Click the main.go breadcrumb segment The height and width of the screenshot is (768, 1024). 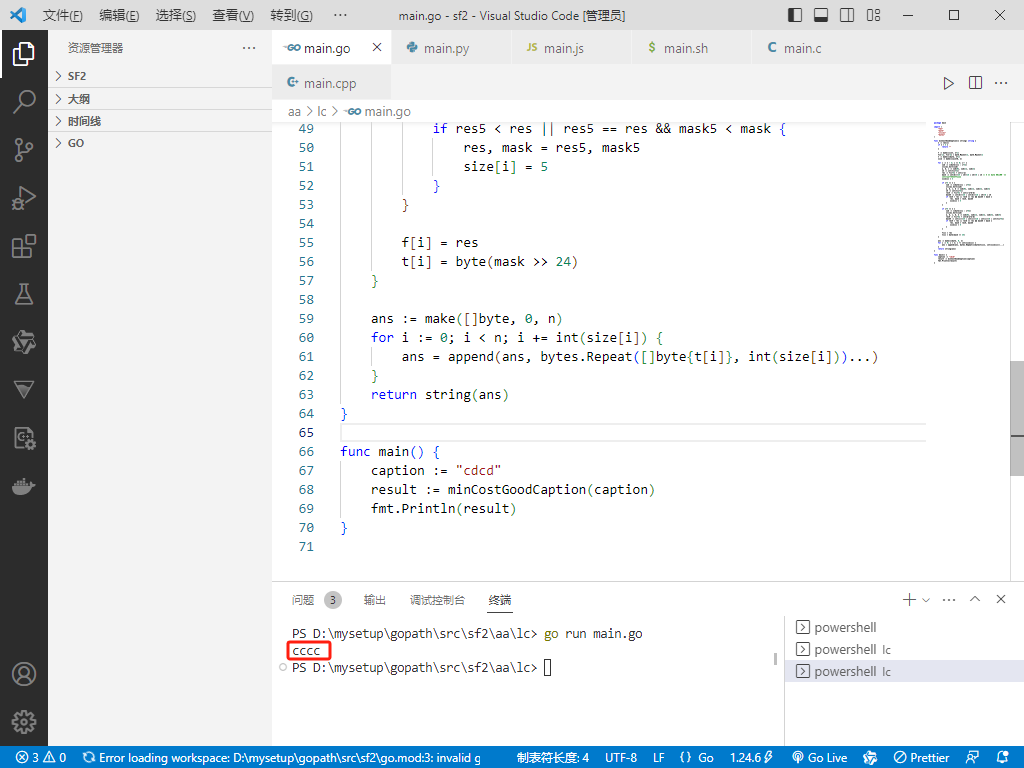click(x=378, y=112)
